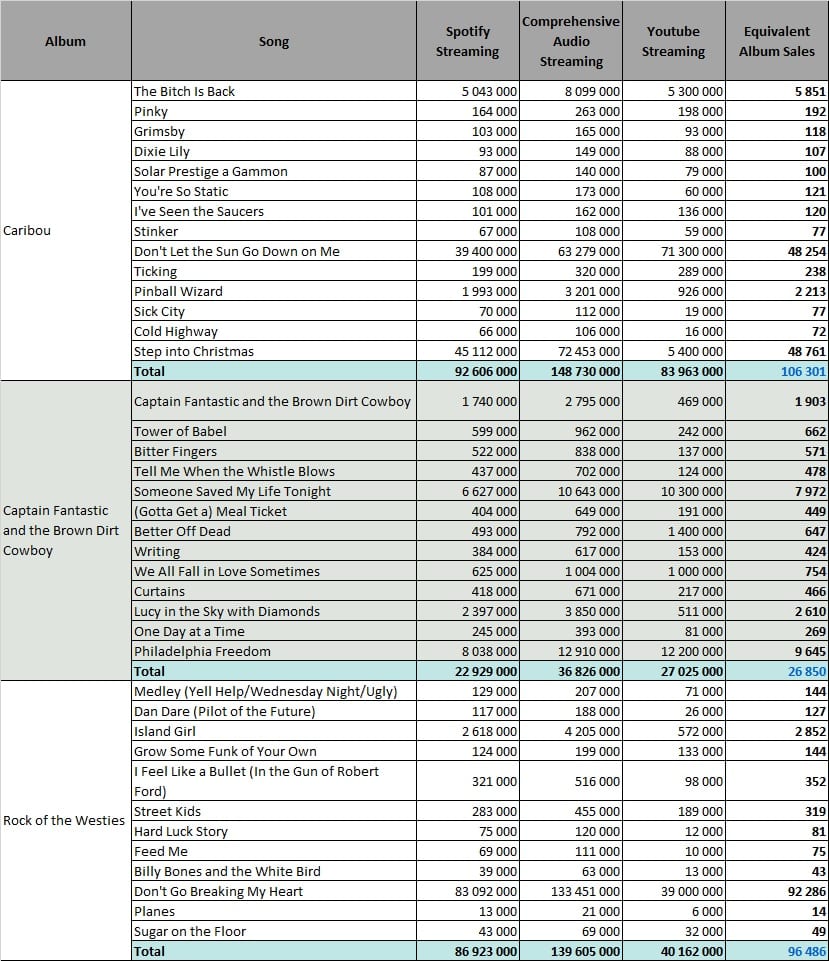Select the Better Off Dead song cell
This screenshot has height=961, width=829.
[x=274, y=531]
